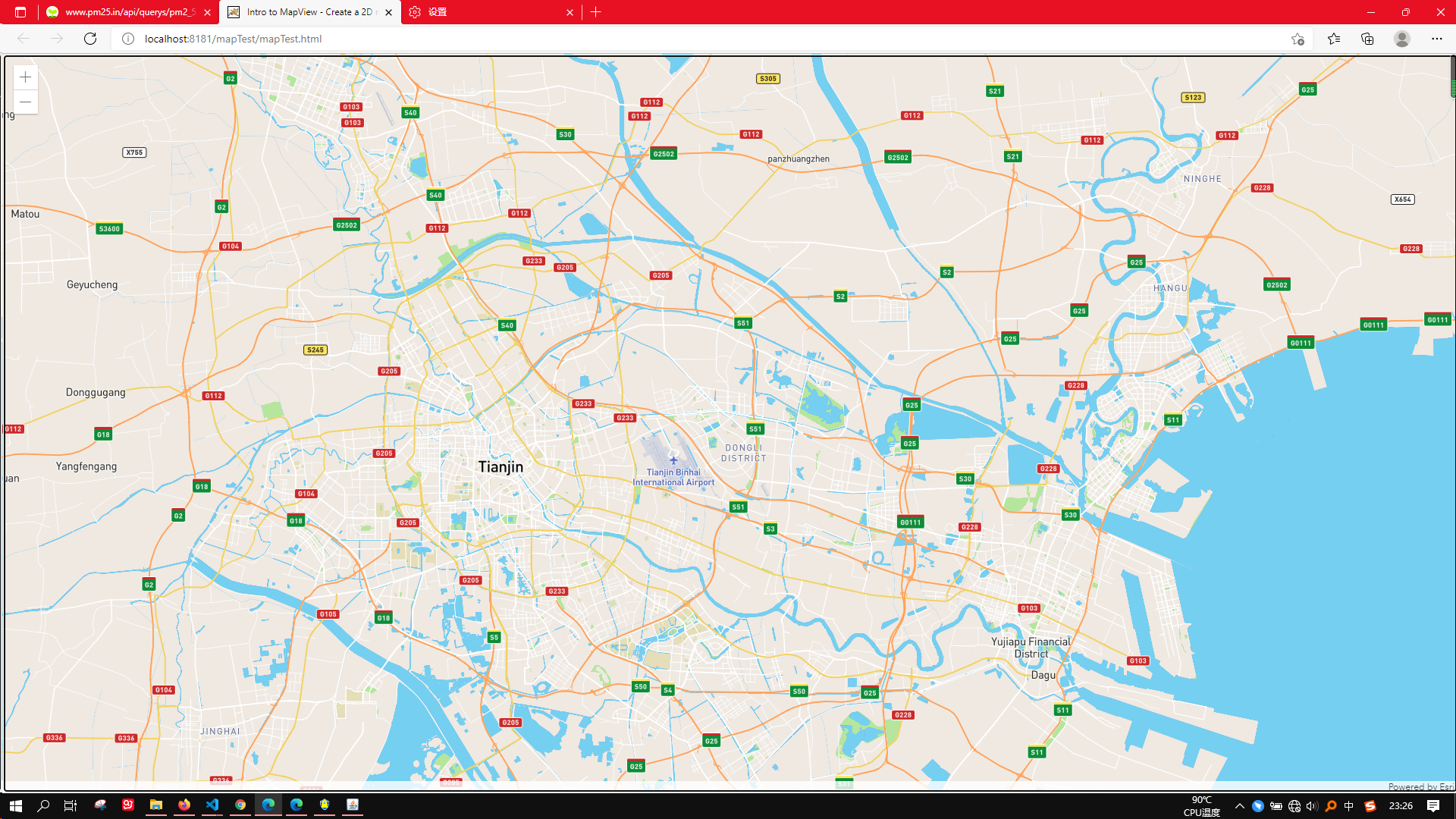Click the HANGU area label

click(x=1170, y=289)
